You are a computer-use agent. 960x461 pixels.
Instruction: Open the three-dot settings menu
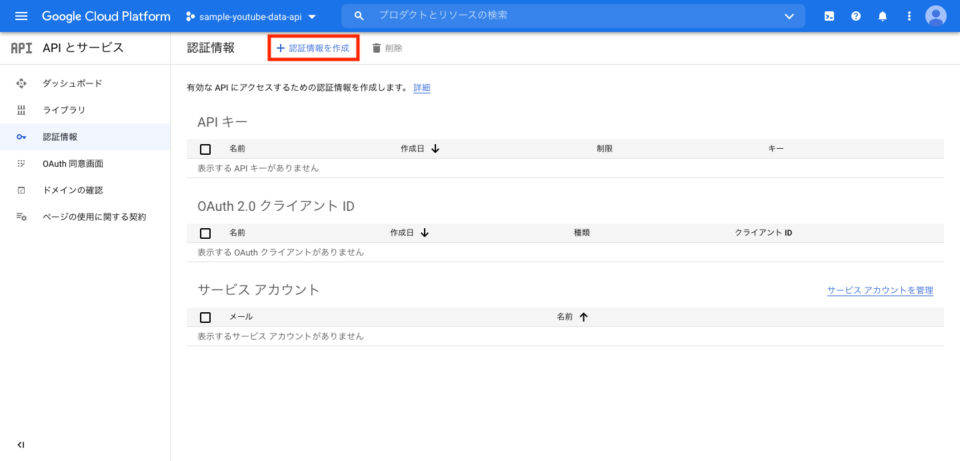(x=909, y=17)
